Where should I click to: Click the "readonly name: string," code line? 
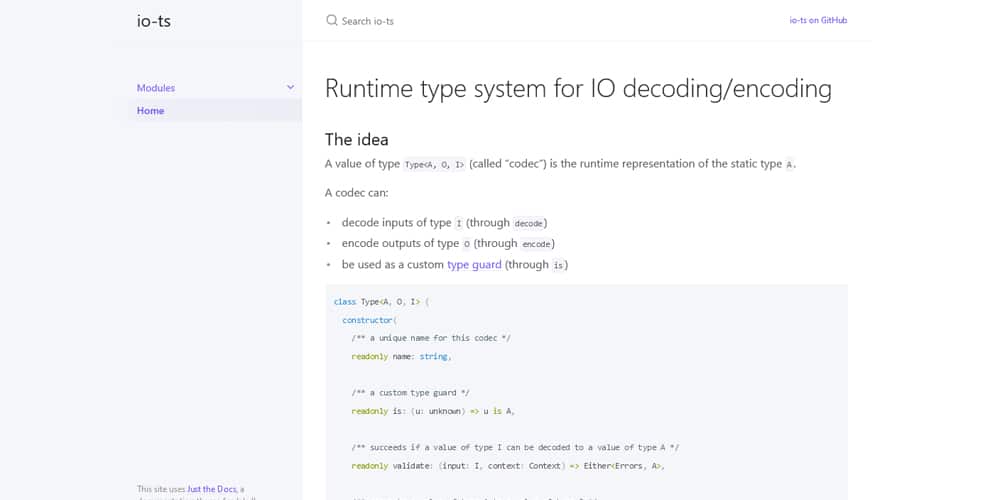pyautogui.click(x=401, y=357)
